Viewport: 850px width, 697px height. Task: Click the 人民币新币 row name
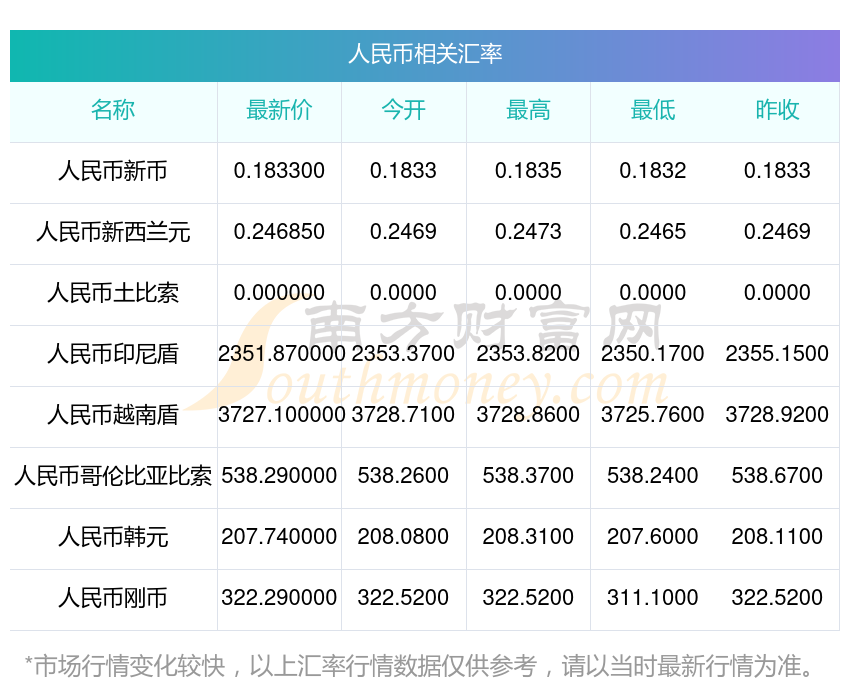(113, 172)
